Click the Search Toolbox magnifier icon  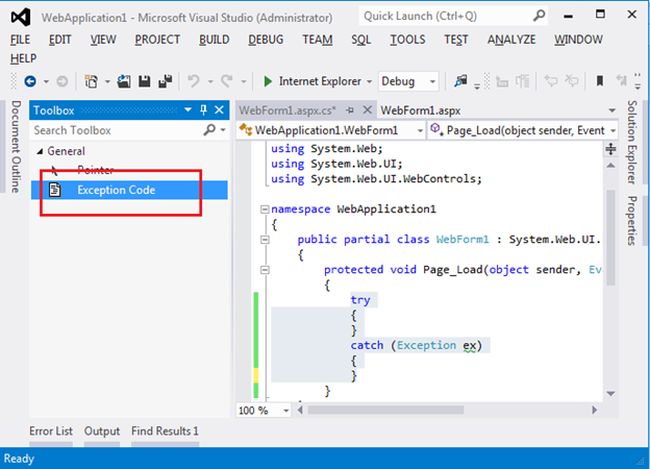(208, 130)
